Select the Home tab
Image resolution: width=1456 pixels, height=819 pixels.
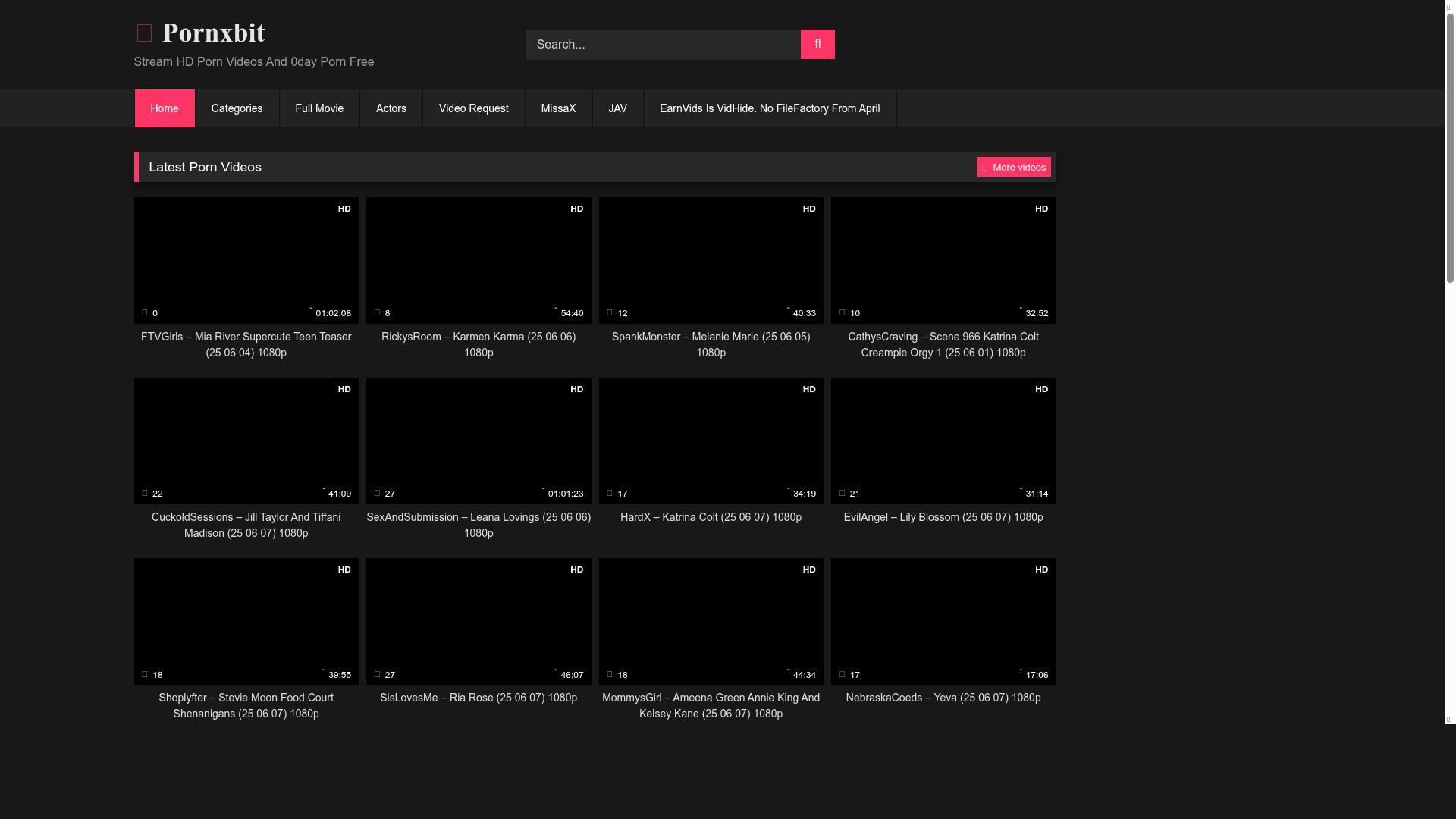(165, 108)
